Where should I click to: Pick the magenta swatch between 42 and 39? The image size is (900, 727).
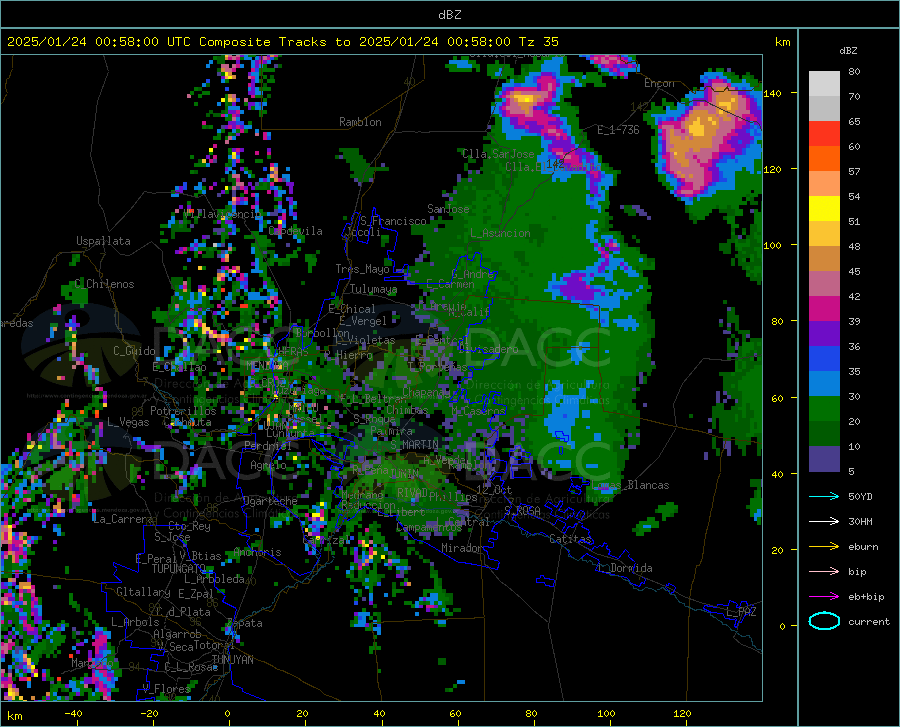824,309
